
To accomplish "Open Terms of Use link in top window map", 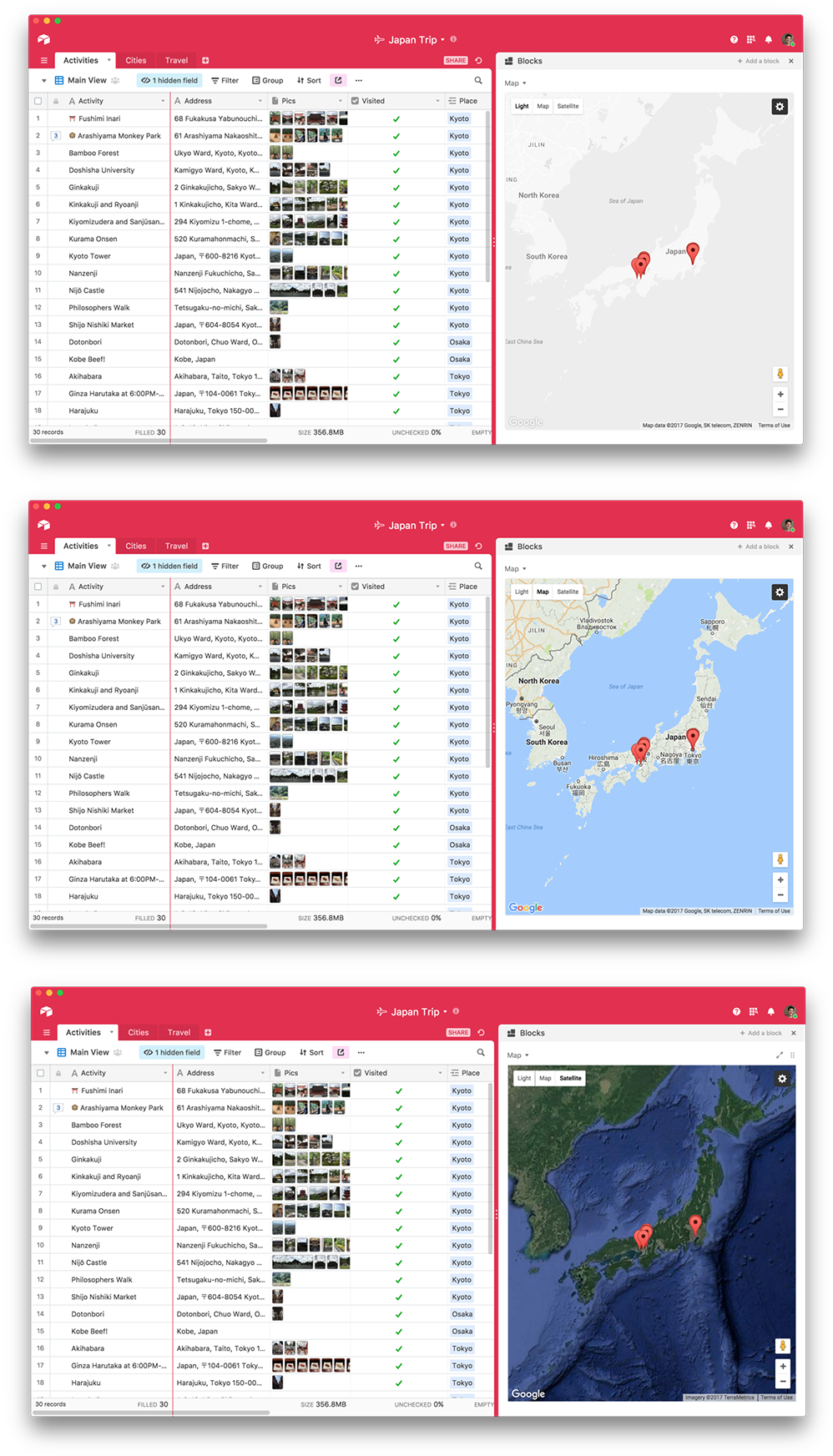I will [774, 426].
